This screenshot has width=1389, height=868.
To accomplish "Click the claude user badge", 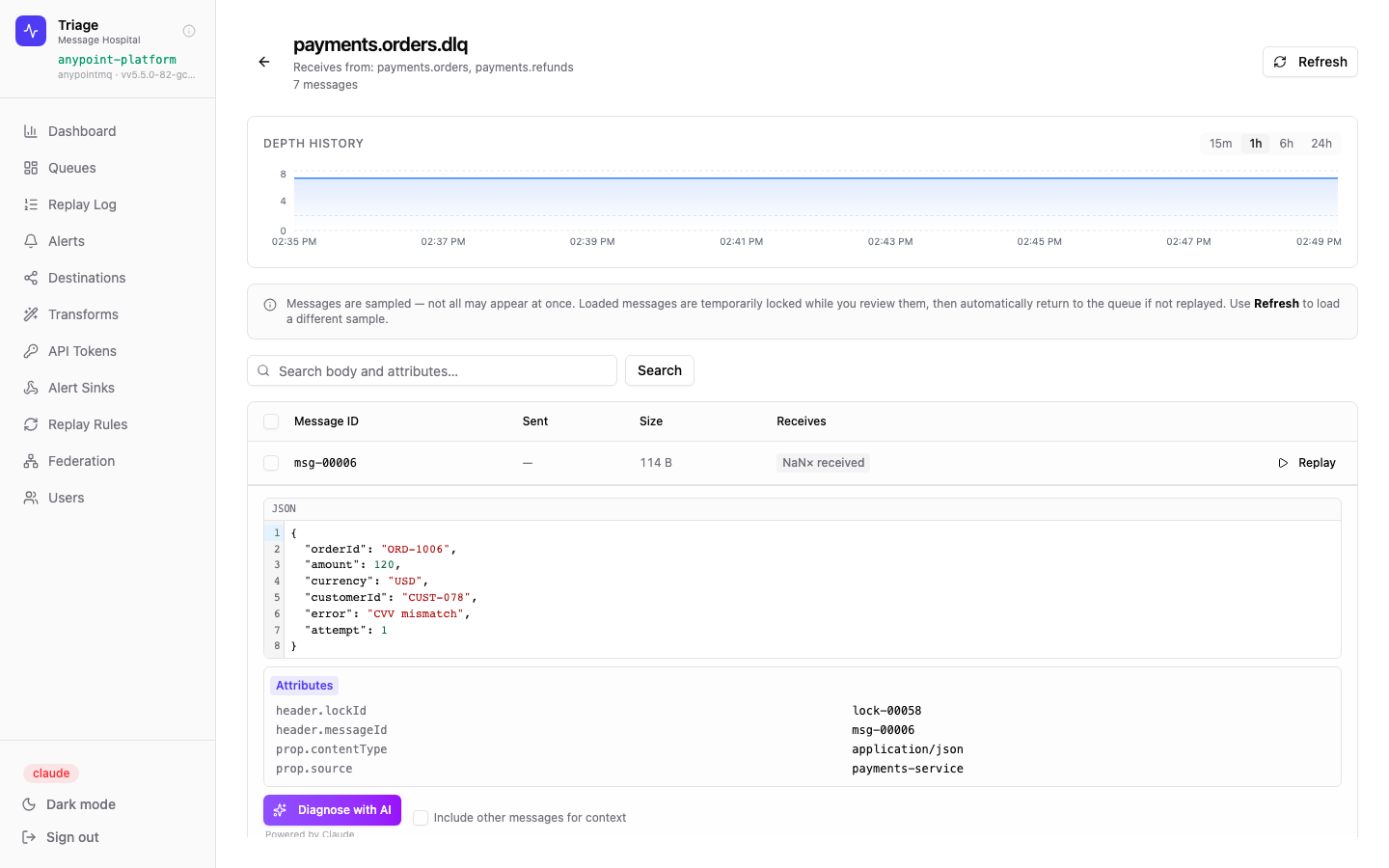I will point(51,773).
